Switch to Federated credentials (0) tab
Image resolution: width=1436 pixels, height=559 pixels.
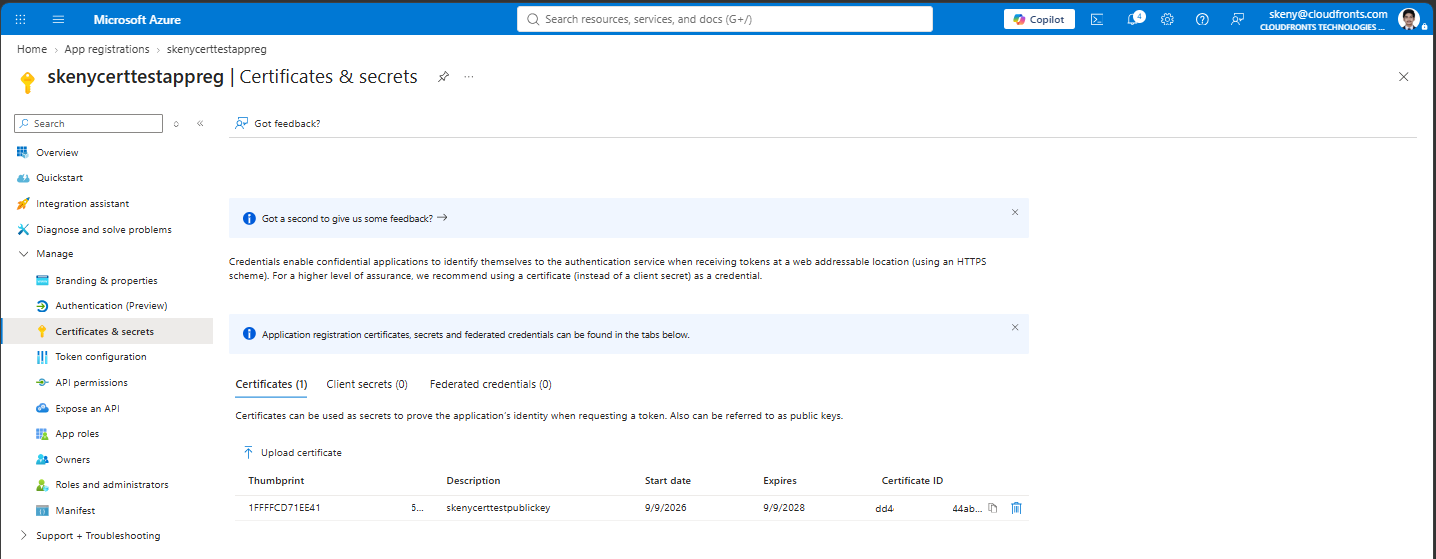point(490,384)
